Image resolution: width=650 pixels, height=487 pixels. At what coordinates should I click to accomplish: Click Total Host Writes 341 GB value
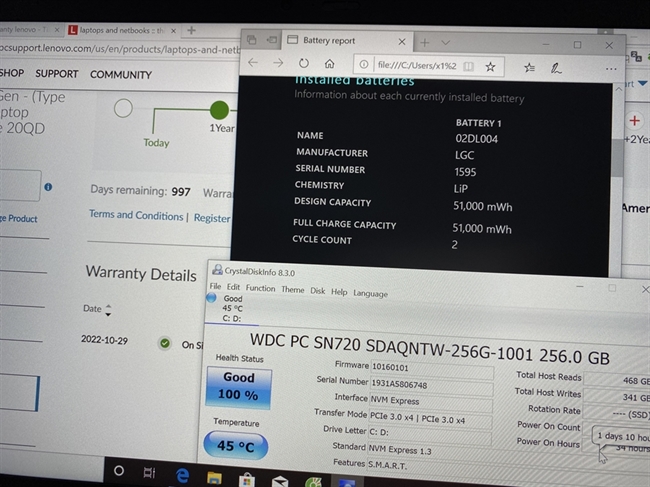[616, 397]
